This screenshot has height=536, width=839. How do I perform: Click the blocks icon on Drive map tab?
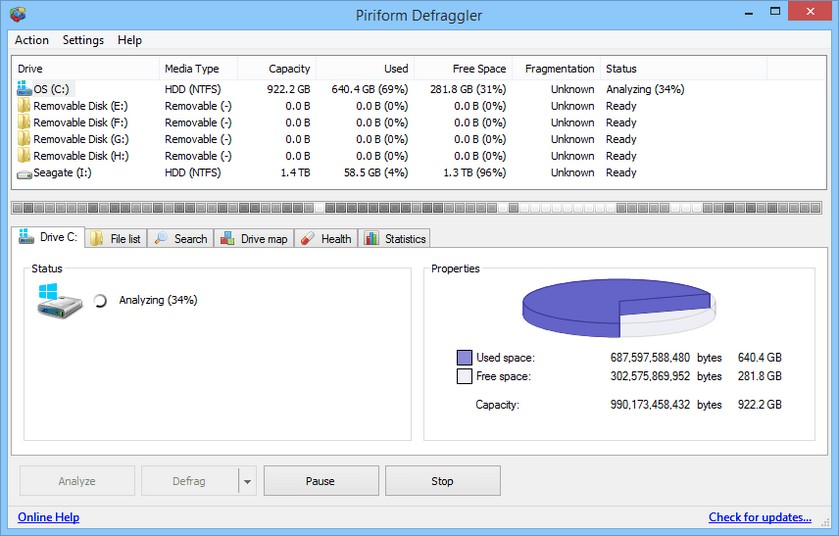pyautogui.click(x=227, y=239)
